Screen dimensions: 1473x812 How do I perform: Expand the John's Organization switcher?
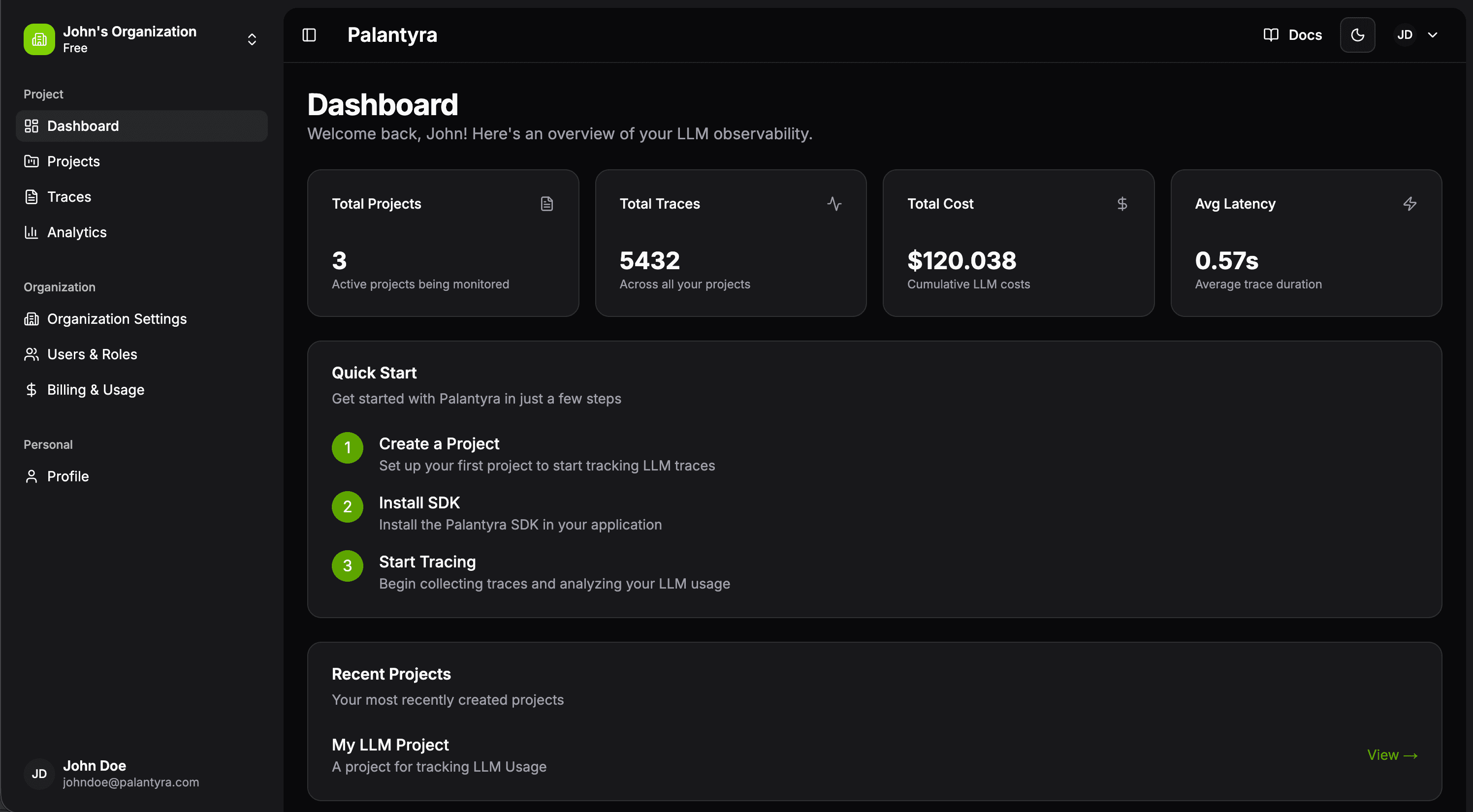(x=252, y=39)
